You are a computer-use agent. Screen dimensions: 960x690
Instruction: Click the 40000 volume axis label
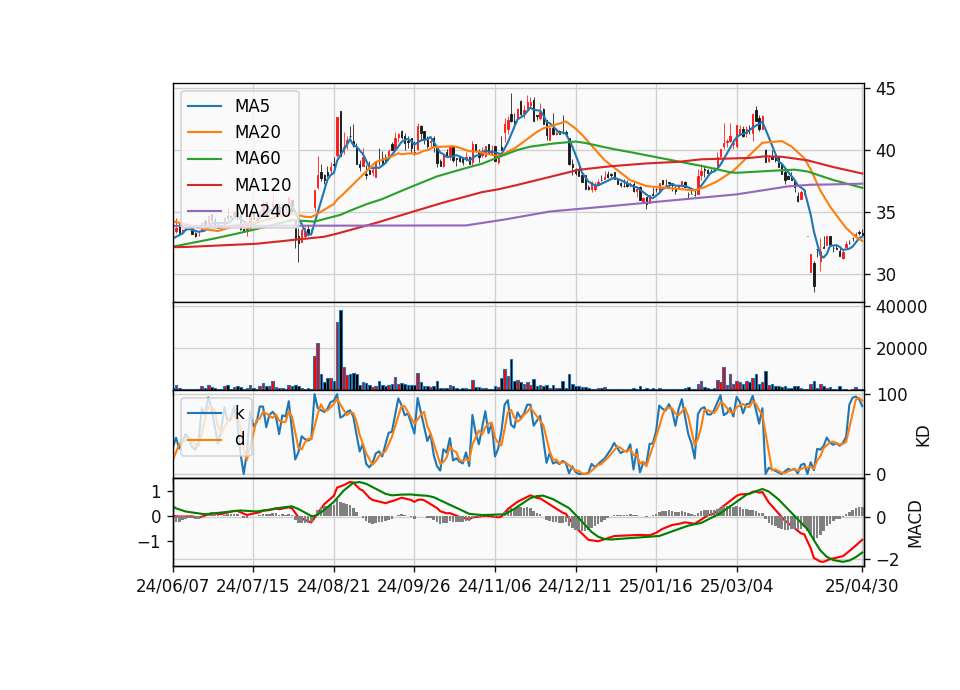coord(901,307)
